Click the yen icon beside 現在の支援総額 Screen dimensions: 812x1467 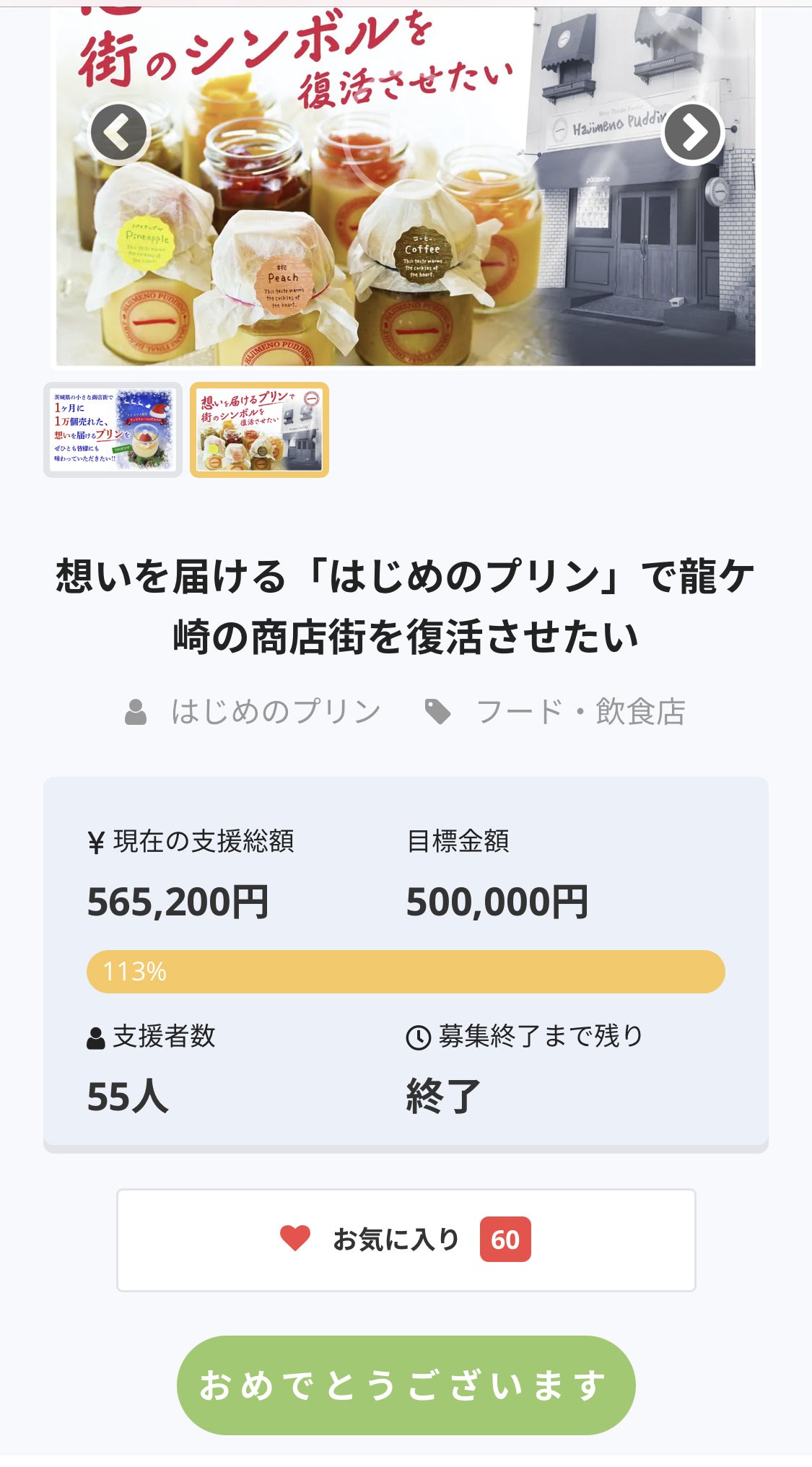96,843
